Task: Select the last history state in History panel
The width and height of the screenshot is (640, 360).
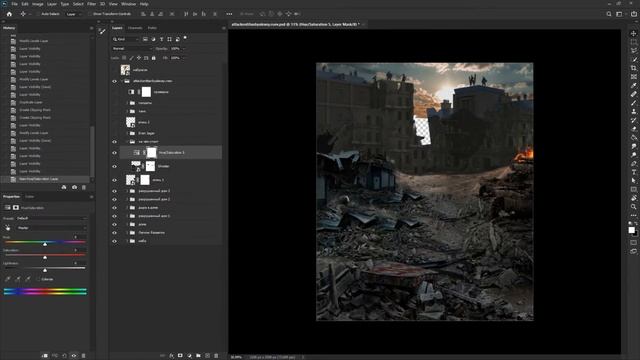Action: (46, 179)
